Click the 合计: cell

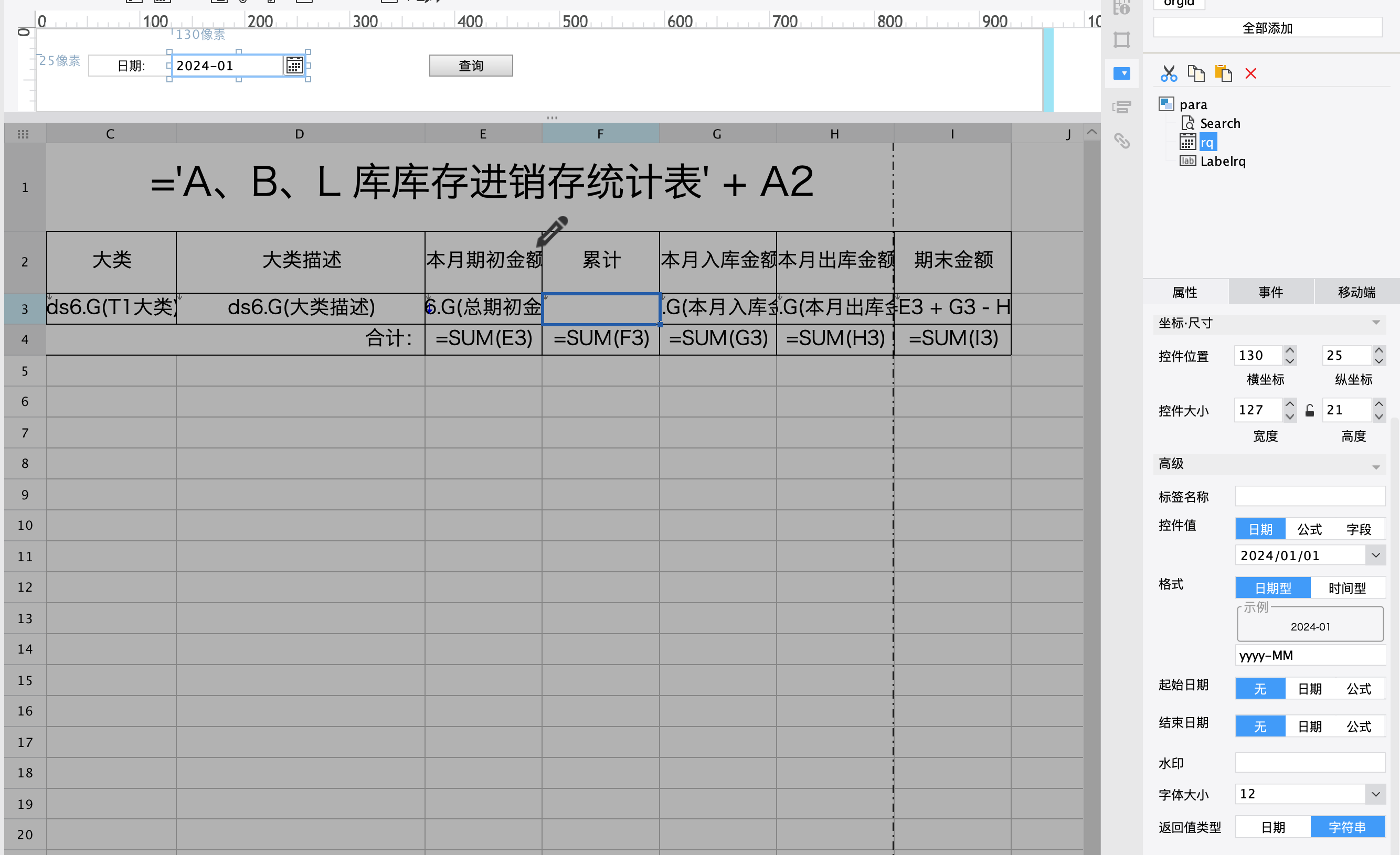235,339
